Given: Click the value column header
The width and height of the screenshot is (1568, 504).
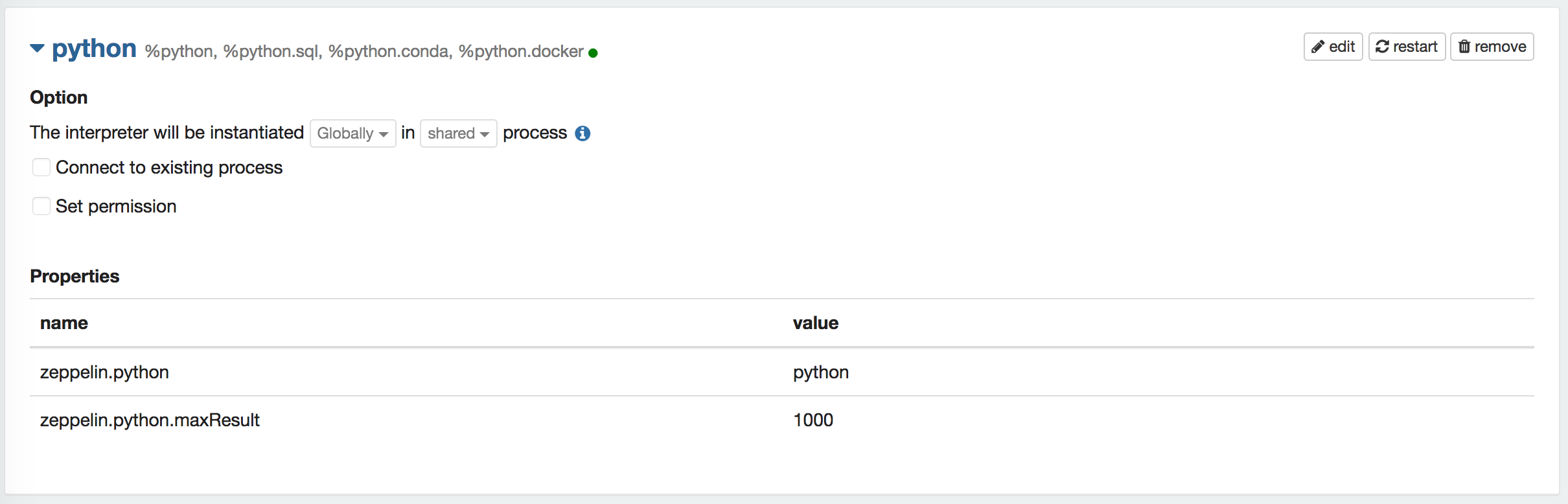Looking at the screenshot, I should (816, 323).
